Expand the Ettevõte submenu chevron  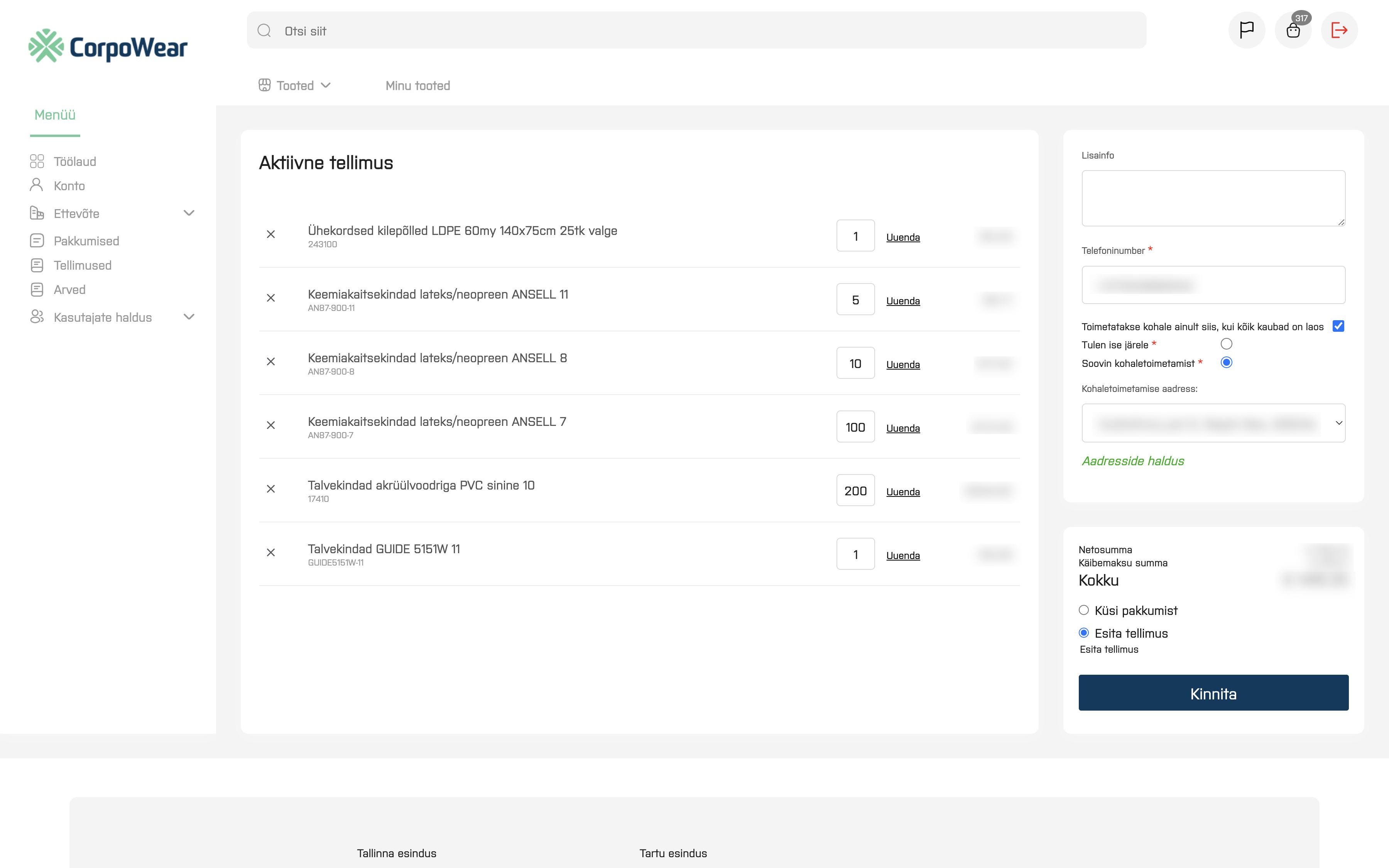click(189, 213)
